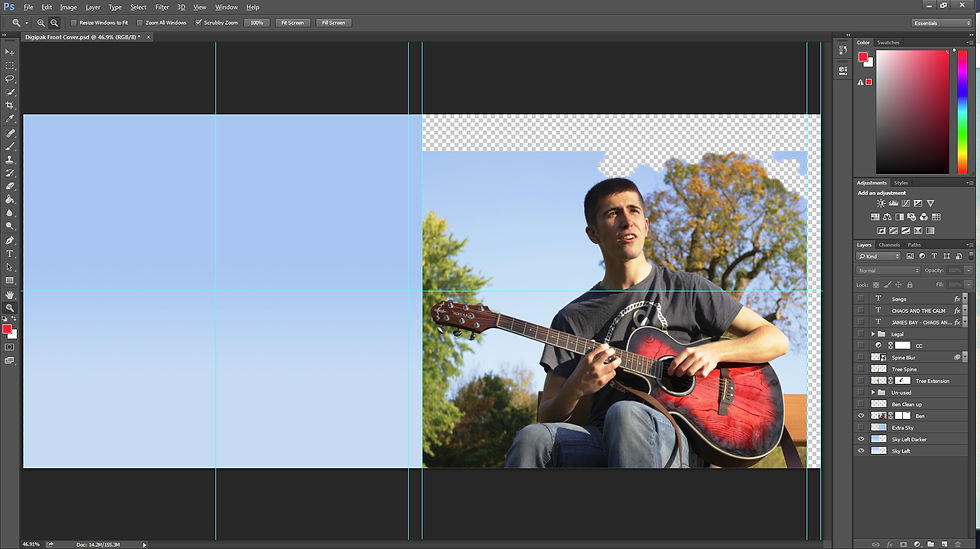Select the Rectangle shape tool
Screen dimensions: 980x549
[x=9, y=280]
